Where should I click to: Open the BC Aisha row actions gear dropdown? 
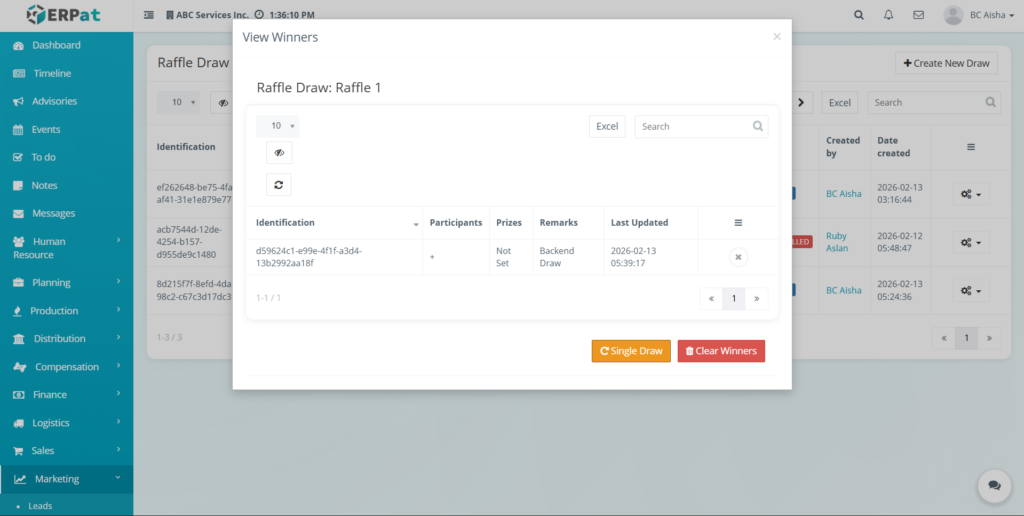(x=970, y=193)
